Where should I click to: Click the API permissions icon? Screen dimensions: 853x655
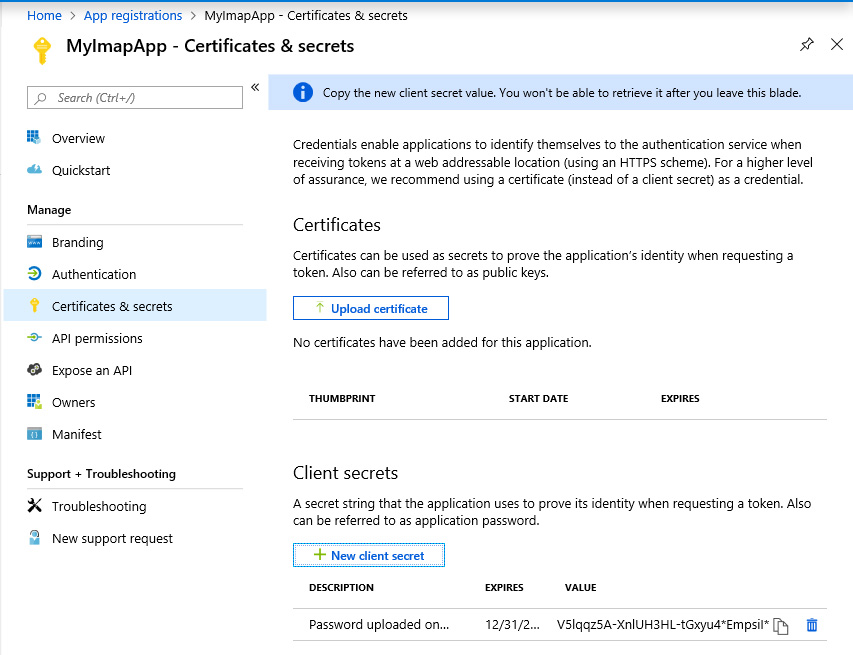[x=34, y=338]
